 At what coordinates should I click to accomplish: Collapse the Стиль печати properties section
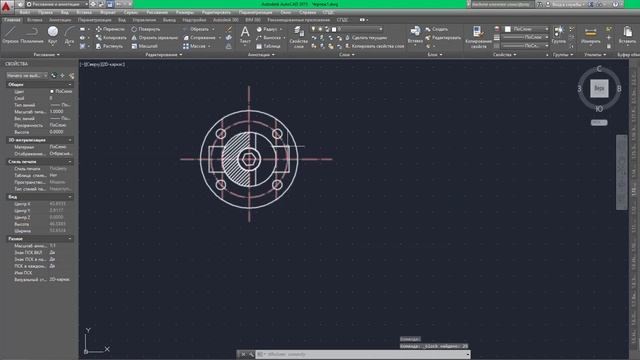pyautogui.click(x=70, y=162)
